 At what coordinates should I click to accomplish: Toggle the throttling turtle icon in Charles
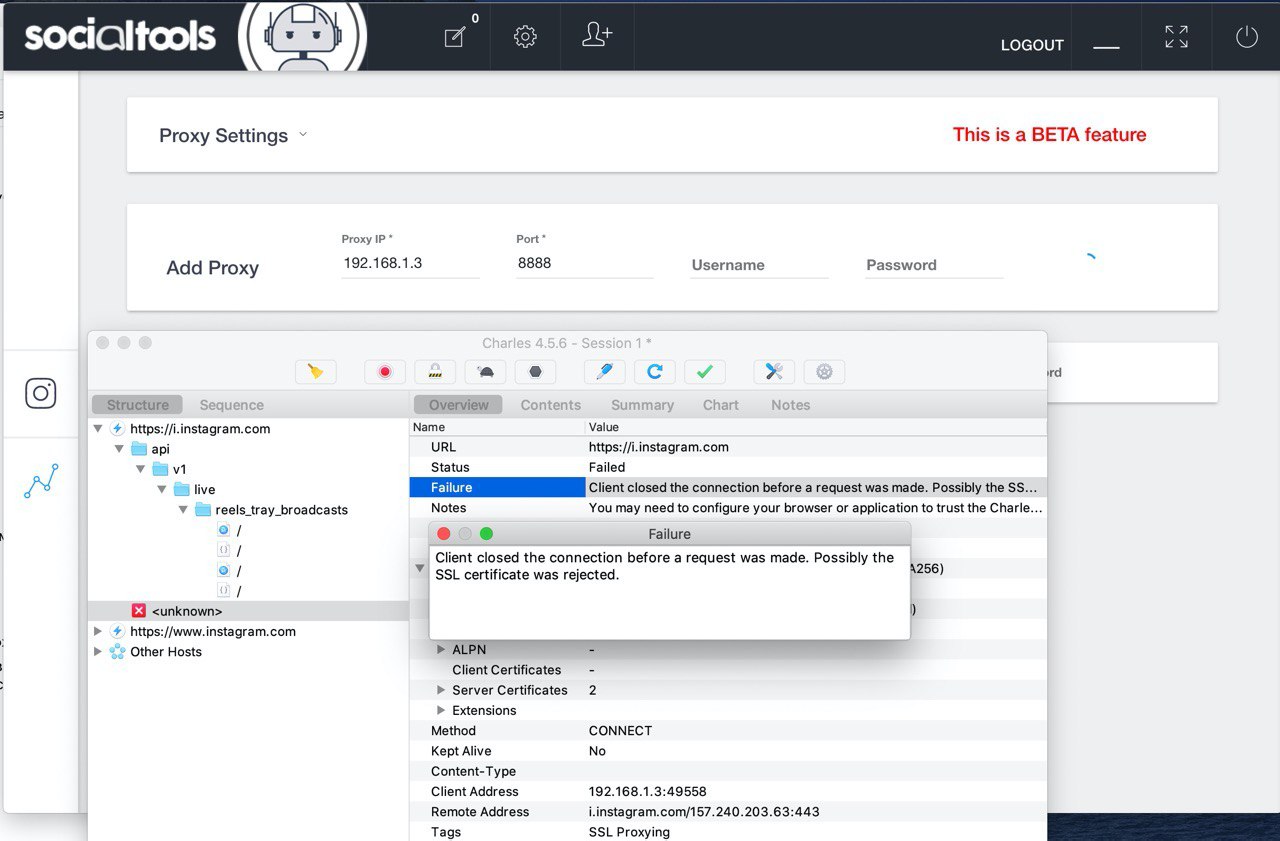pyautogui.click(x=485, y=372)
